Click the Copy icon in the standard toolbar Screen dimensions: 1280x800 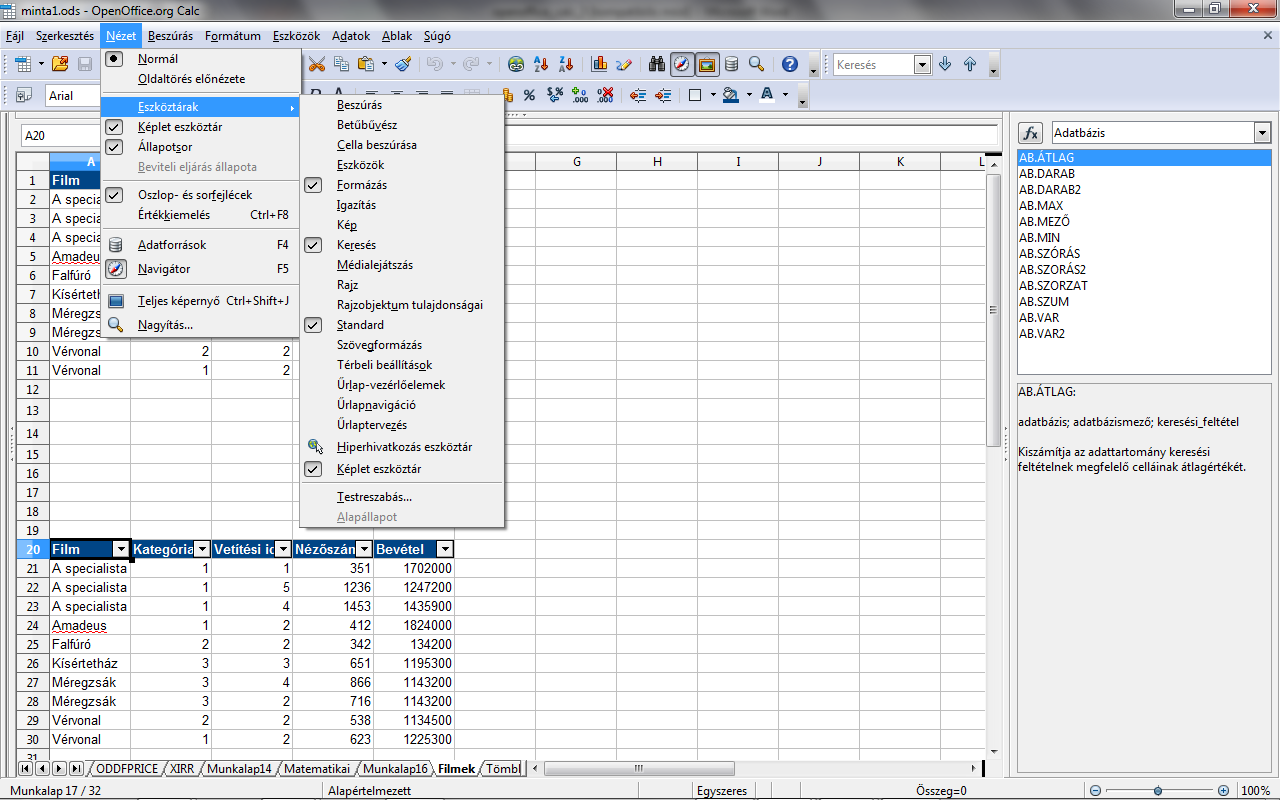pyautogui.click(x=342, y=64)
